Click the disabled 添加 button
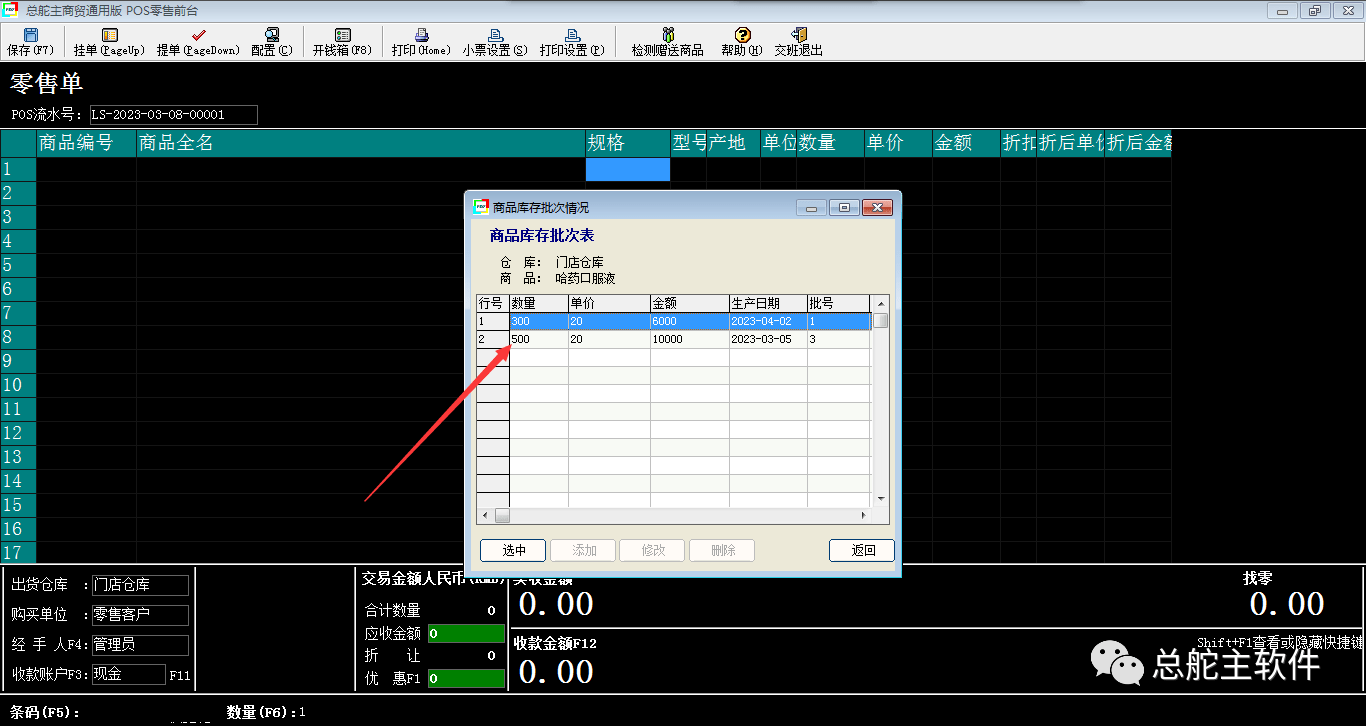This screenshot has width=1366, height=726. tap(582, 550)
